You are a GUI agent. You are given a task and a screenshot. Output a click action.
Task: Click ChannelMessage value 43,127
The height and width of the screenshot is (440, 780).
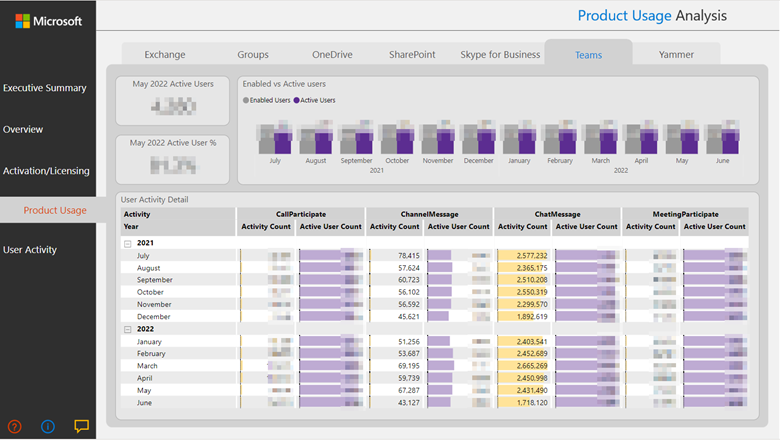[x=408, y=403]
